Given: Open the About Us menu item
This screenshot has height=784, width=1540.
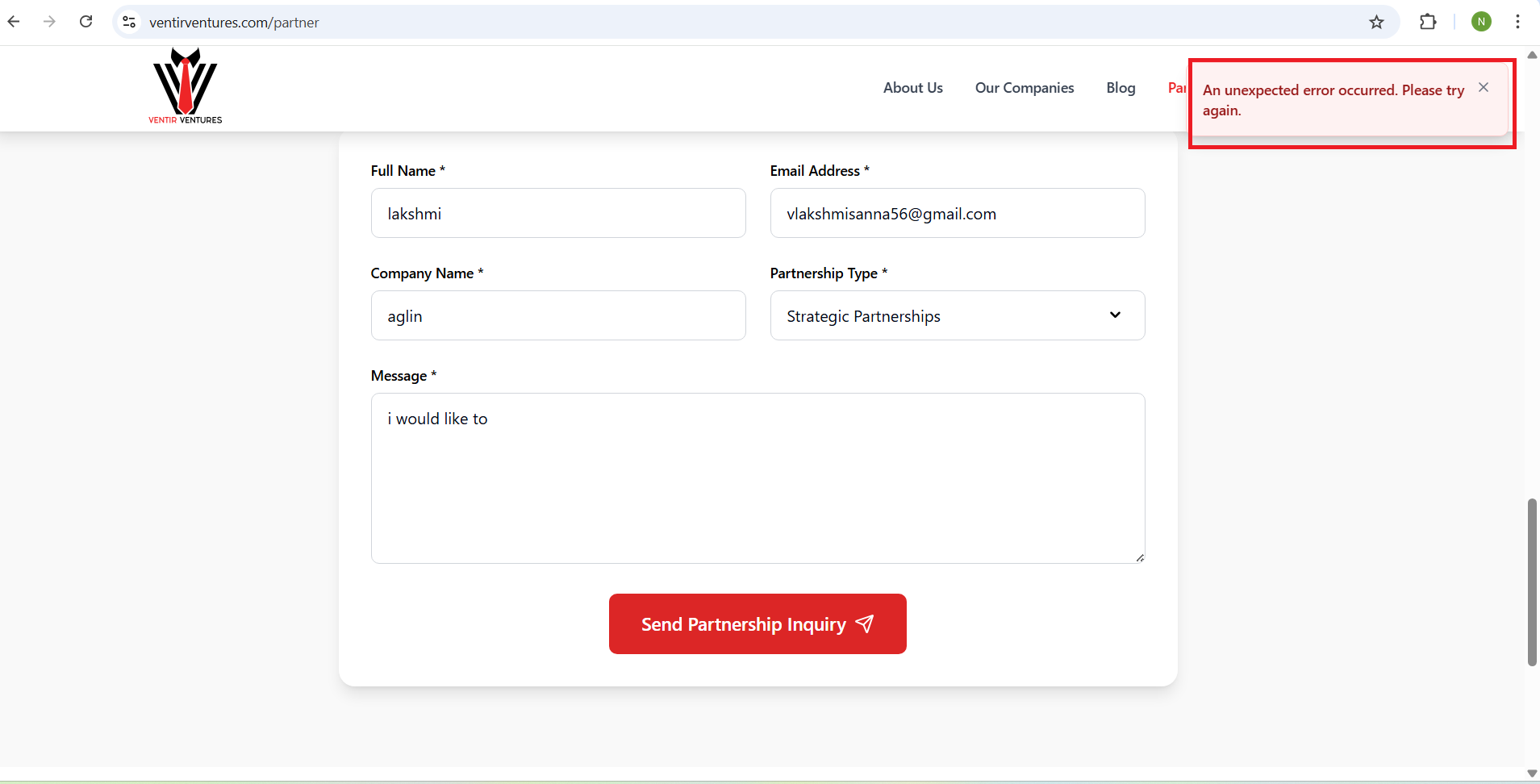Looking at the screenshot, I should pos(912,88).
